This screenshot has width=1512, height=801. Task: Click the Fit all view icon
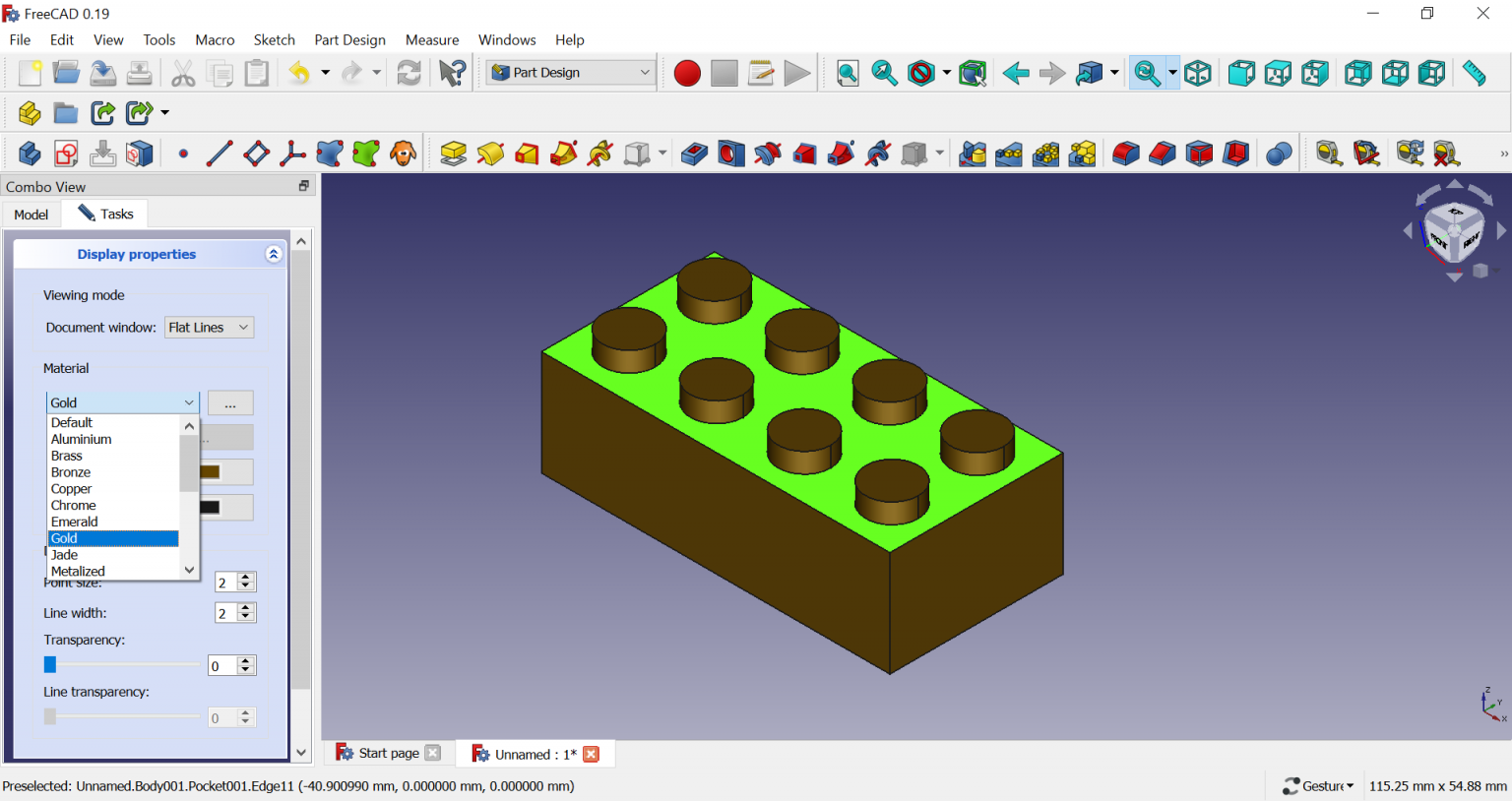pyautogui.click(x=848, y=74)
